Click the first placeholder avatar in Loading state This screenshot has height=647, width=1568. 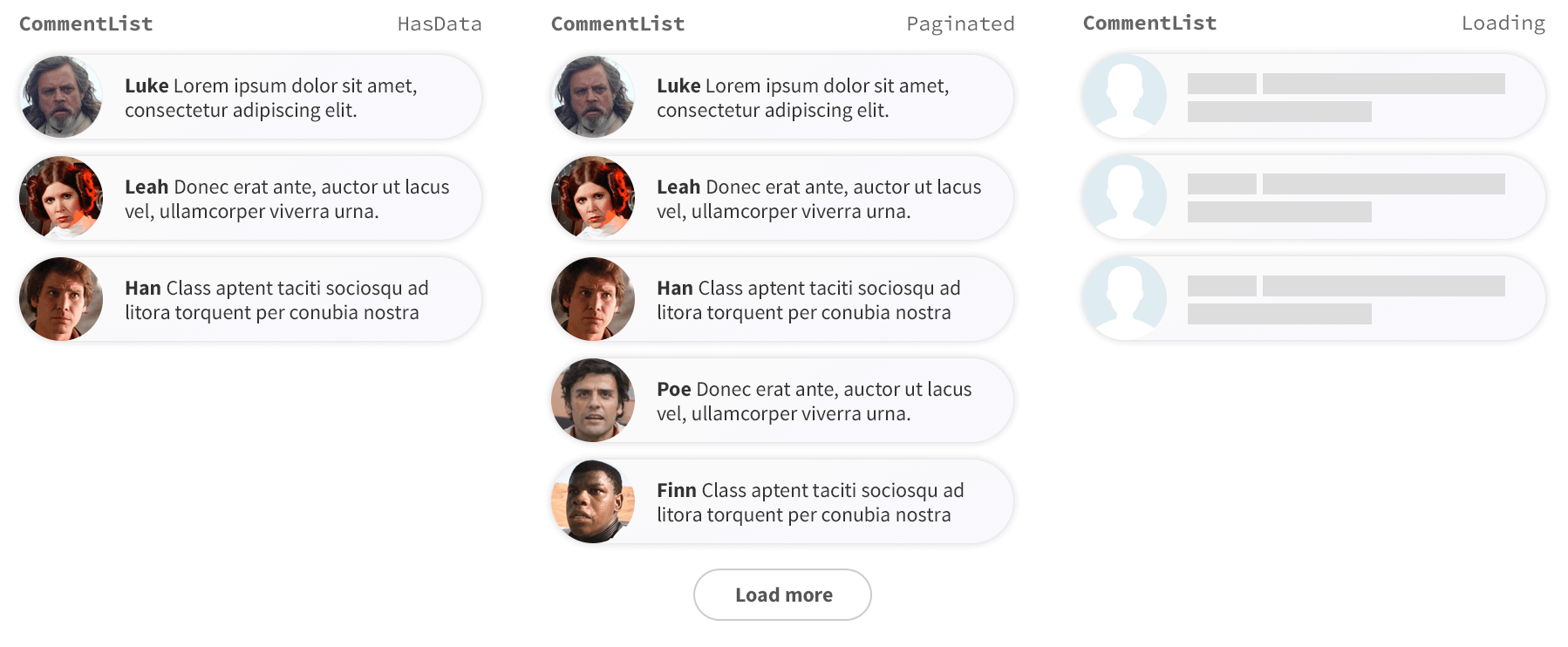1123,96
